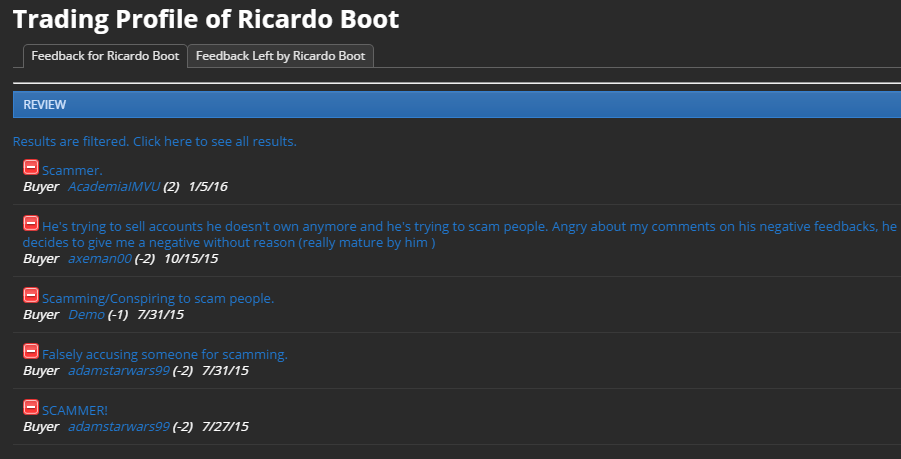Click negative icon next to "Scamming/Conspiring" feedback
901x459 pixels.
pos(31,295)
